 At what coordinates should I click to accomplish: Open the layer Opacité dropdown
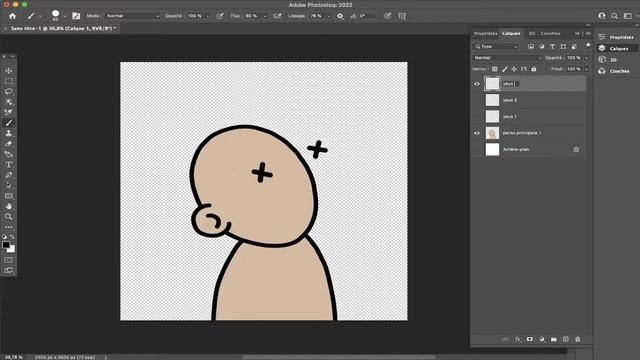coord(587,58)
